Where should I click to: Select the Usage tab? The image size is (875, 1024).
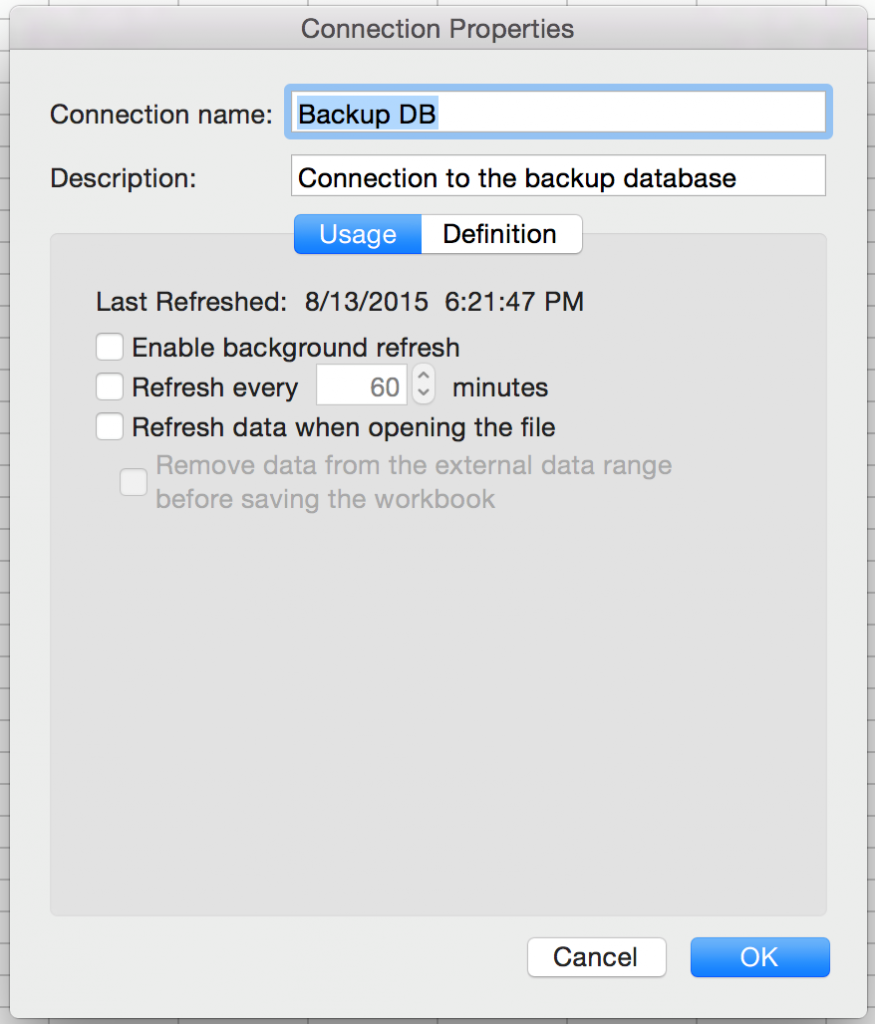(x=357, y=234)
